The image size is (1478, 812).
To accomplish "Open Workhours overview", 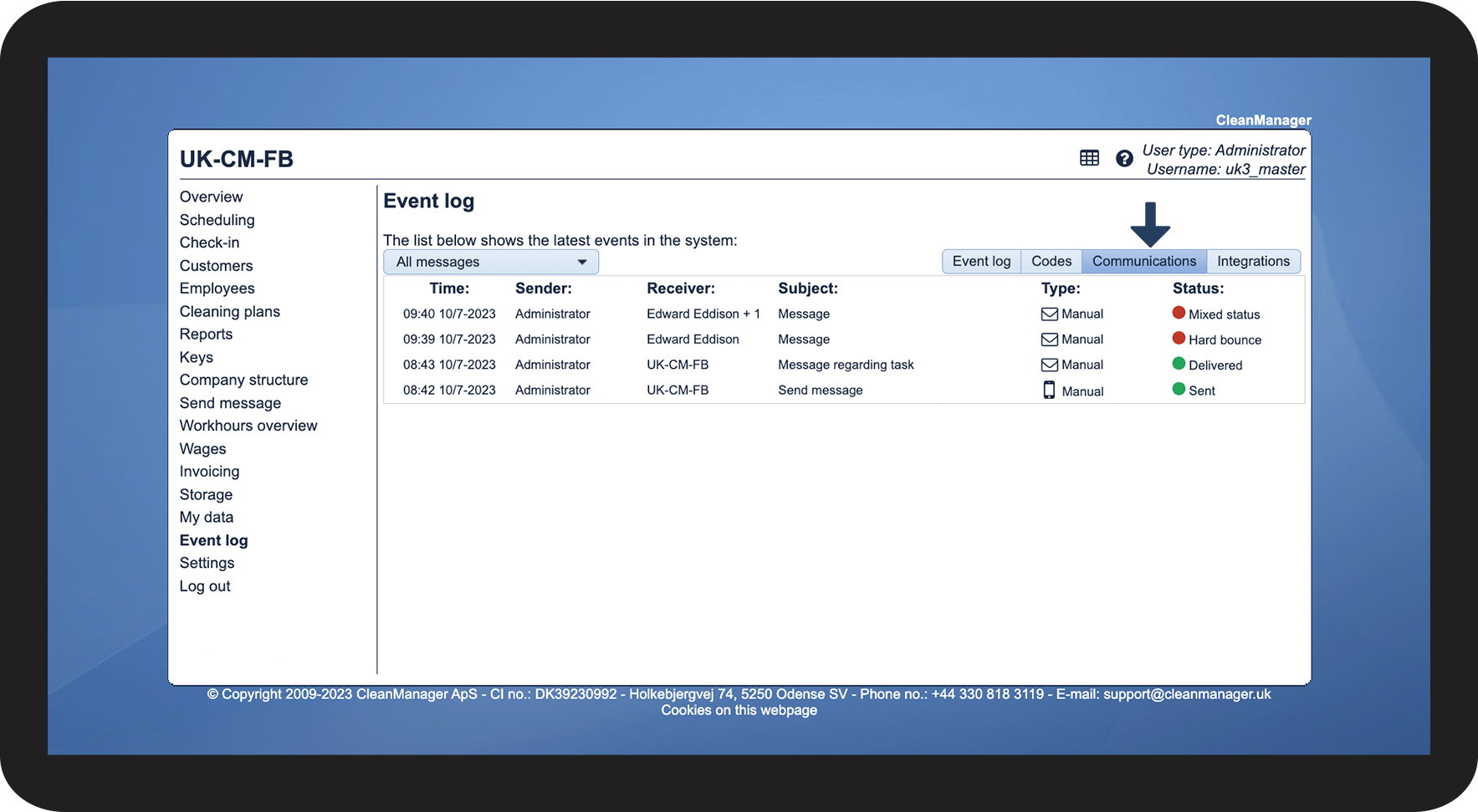I will tap(248, 426).
